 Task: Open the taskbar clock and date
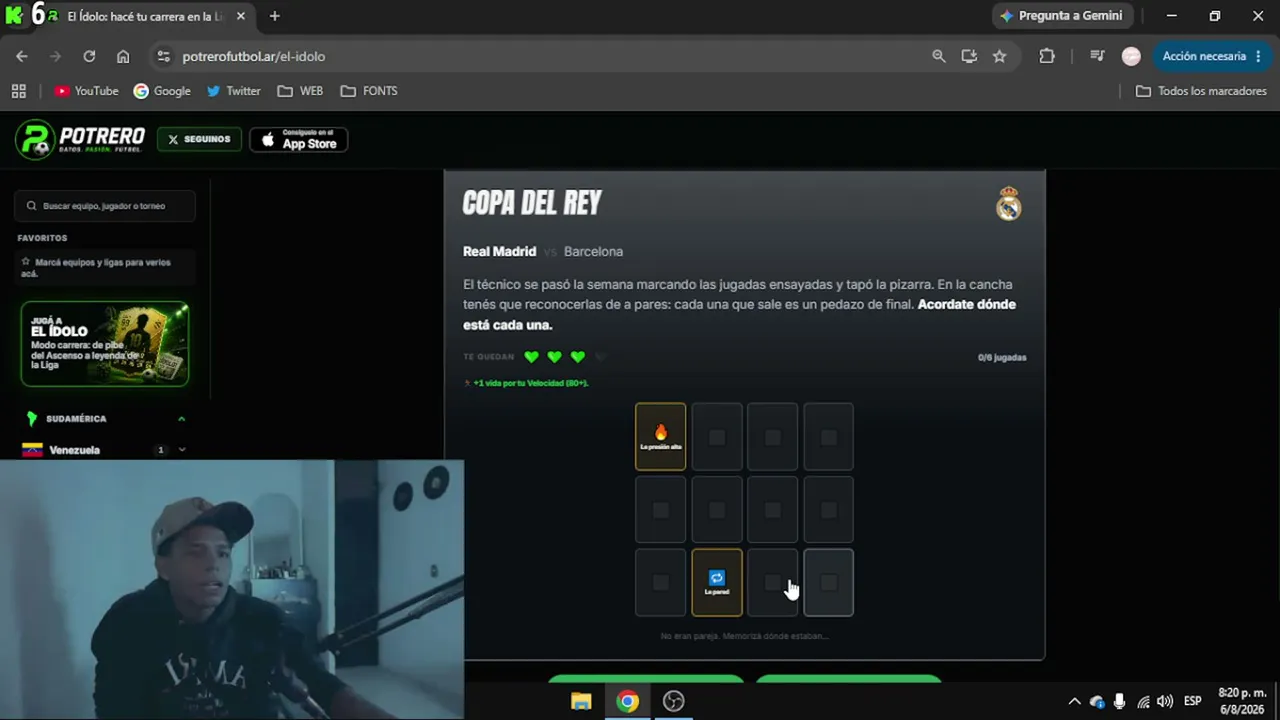[x=1242, y=701]
